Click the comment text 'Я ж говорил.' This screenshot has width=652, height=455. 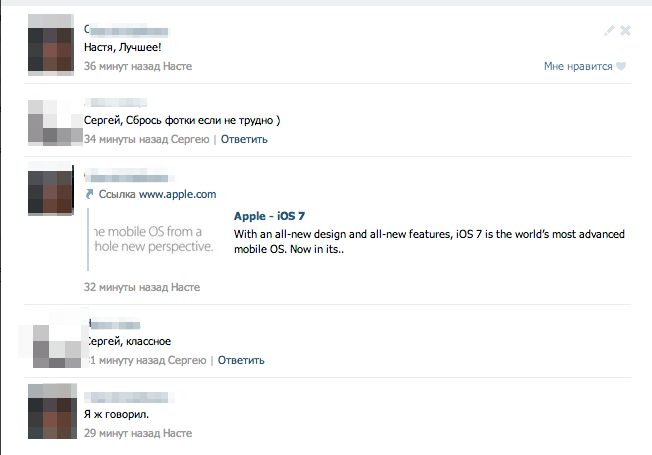(116, 414)
